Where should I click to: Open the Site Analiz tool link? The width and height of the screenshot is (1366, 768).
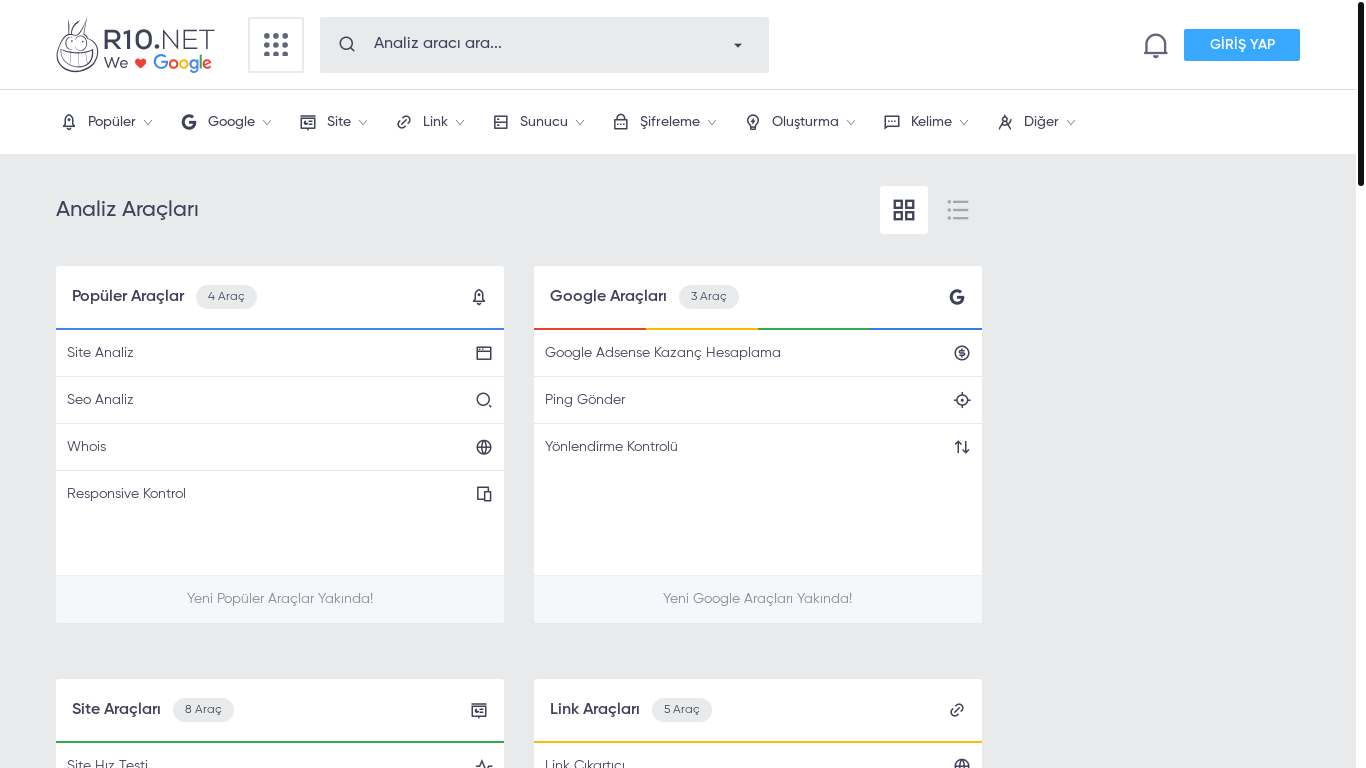(100, 353)
